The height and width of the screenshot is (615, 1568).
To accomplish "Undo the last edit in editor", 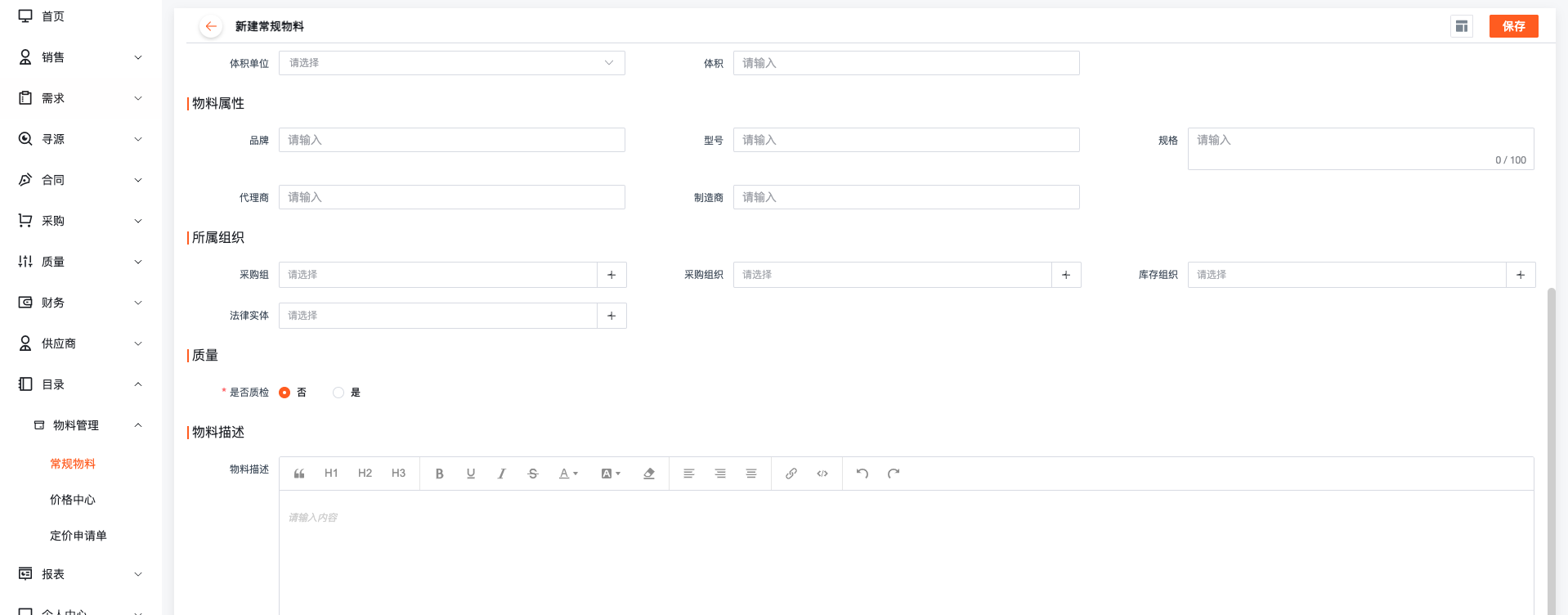I will click(862, 474).
